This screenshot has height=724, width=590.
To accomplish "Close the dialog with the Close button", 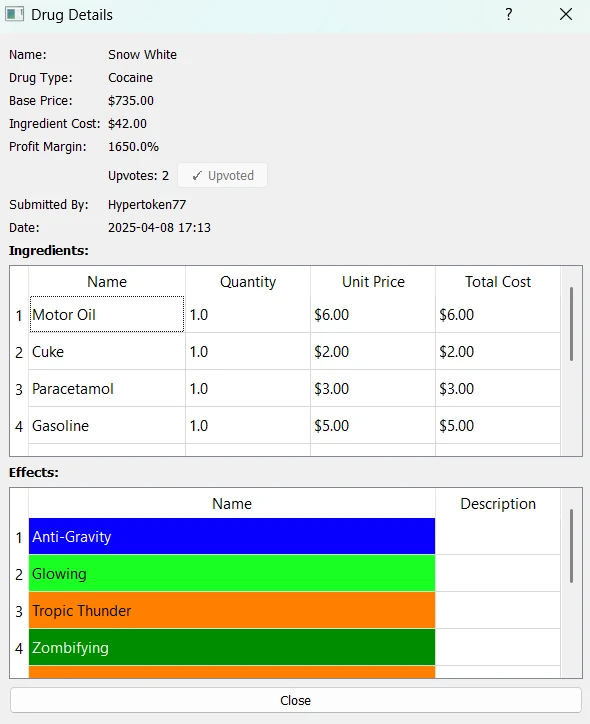I will pyautogui.click(x=295, y=700).
